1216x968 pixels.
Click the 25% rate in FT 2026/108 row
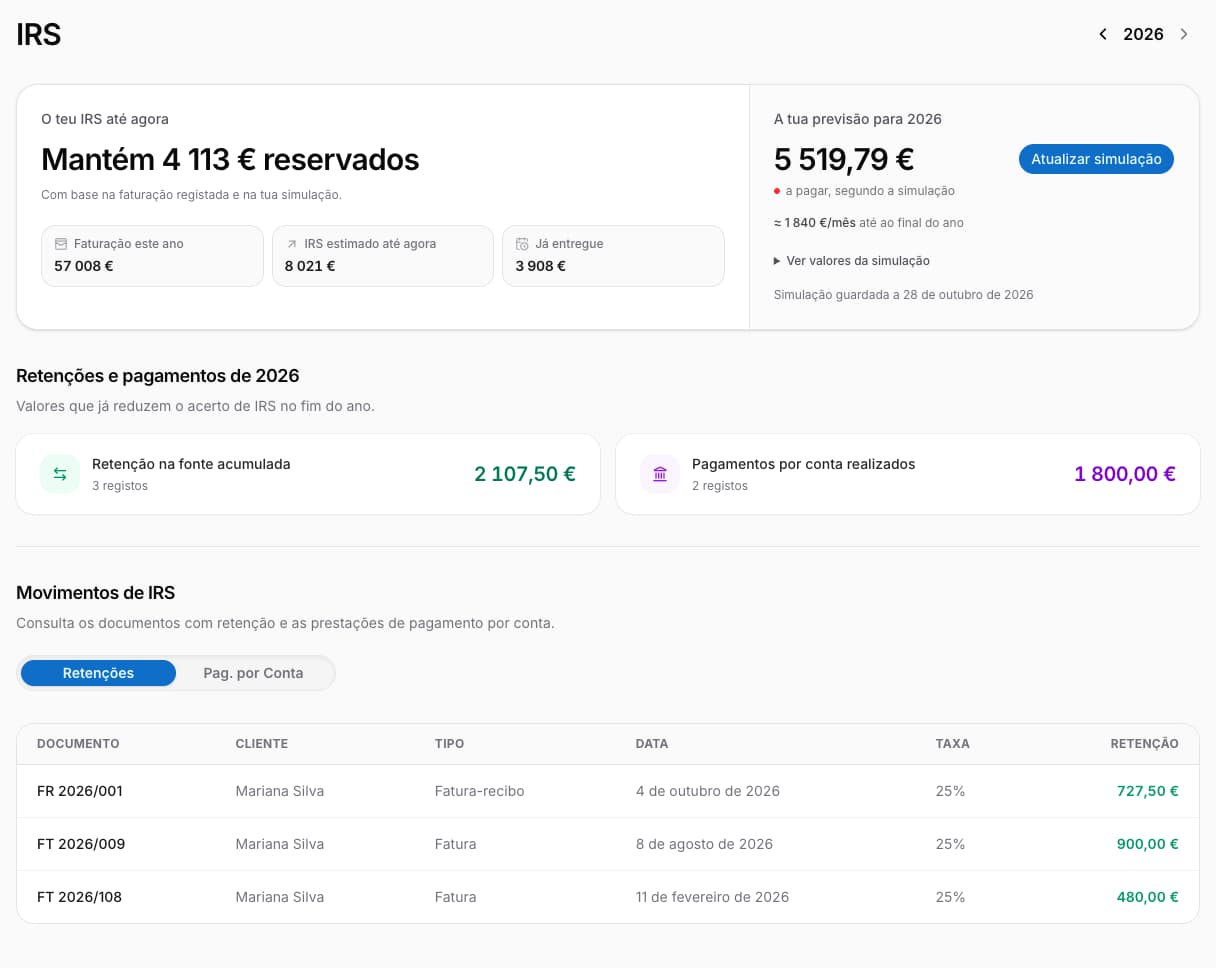pos(950,897)
